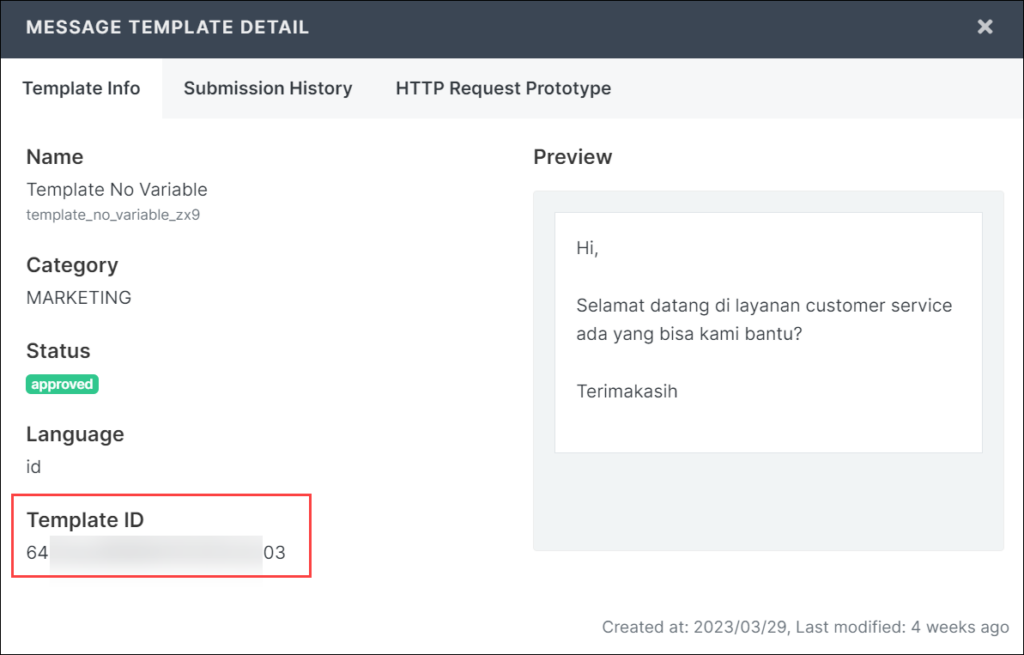Click the Message Template Detail title

click(167, 27)
